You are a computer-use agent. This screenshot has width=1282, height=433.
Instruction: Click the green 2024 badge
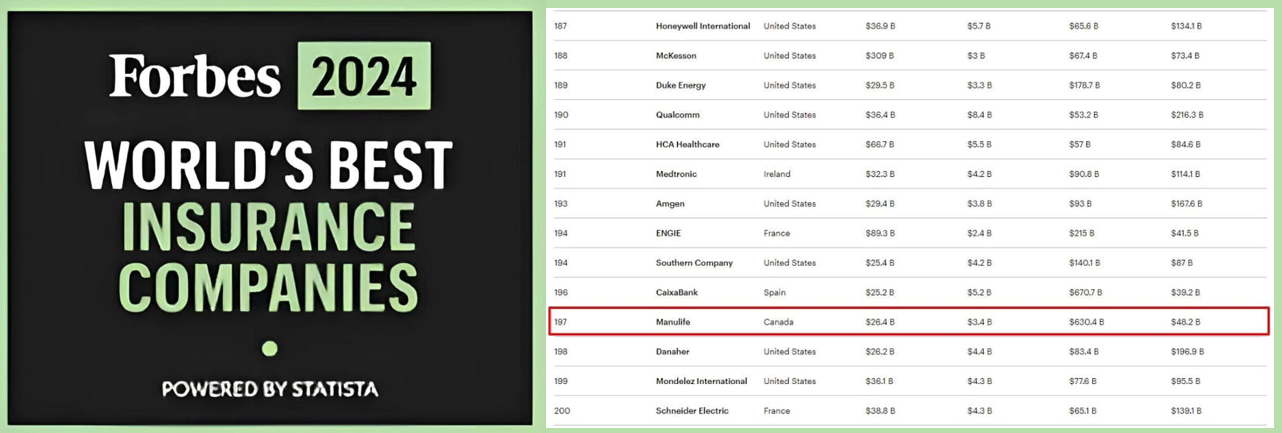(364, 76)
